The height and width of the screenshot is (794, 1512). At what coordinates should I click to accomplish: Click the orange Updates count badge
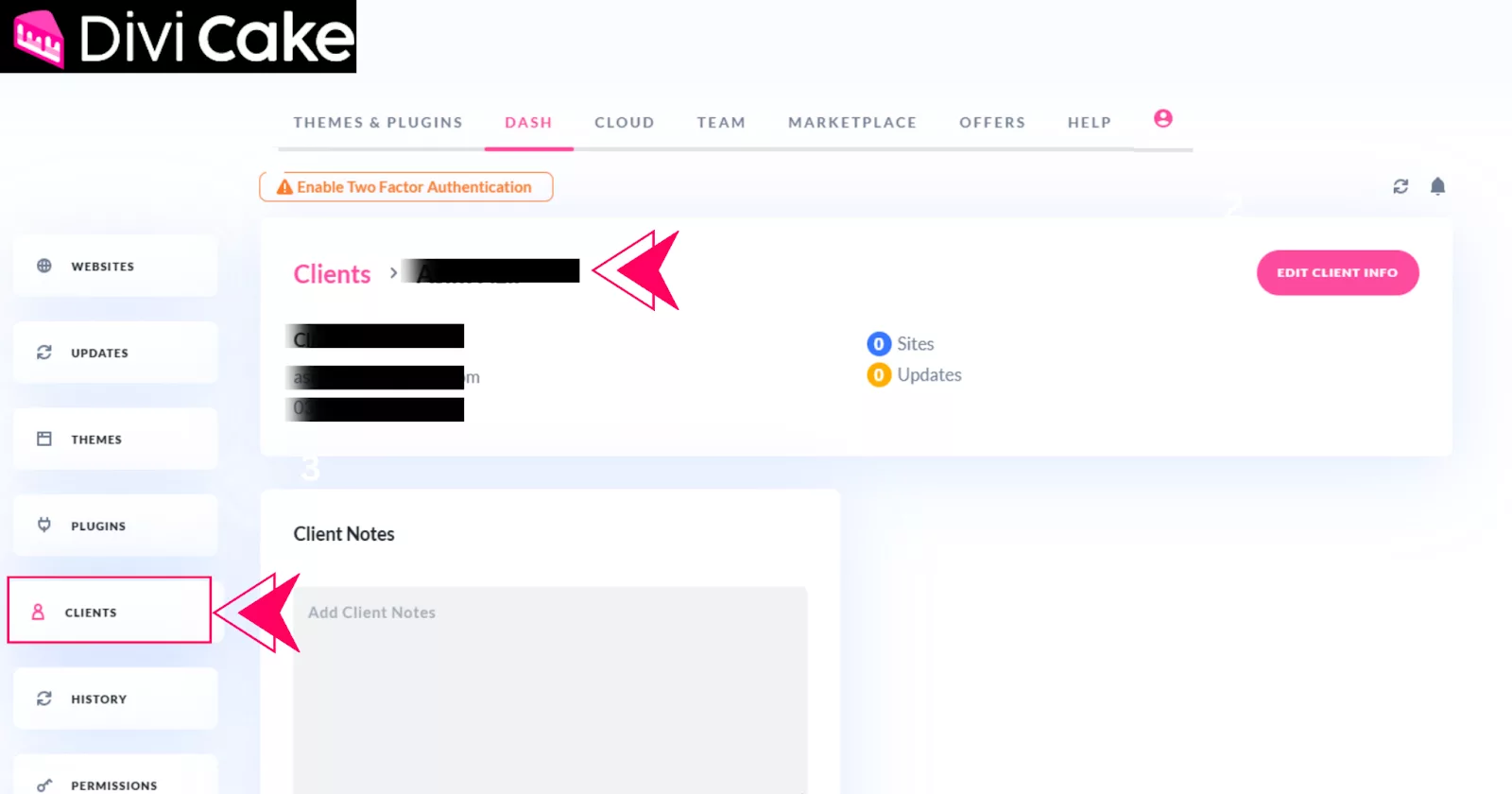[879, 374]
